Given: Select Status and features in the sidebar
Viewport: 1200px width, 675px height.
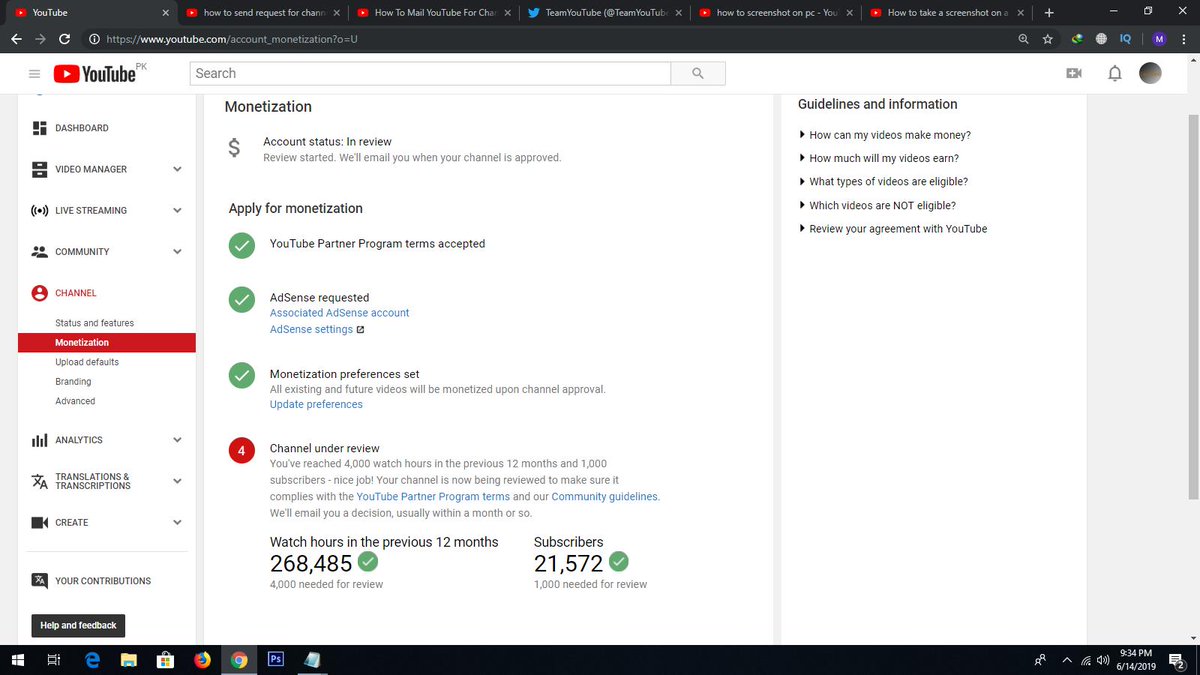Looking at the screenshot, I should tap(94, 323).
